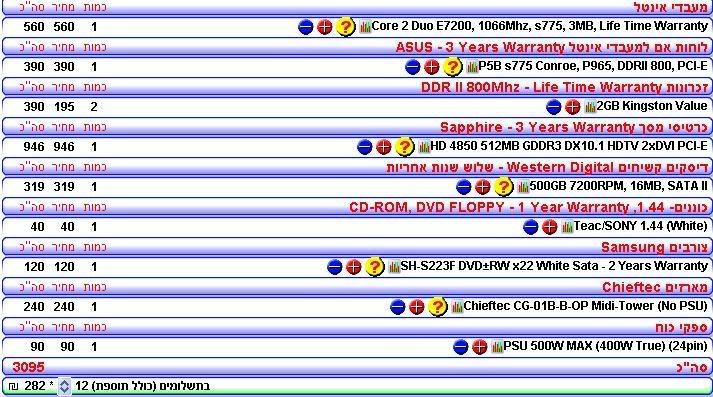This screenshot has height=397, width=713.
Task: Click the blue minus icon for Core 2 Duo E7200
Action: pyautogui.click(x=306, y=27)
